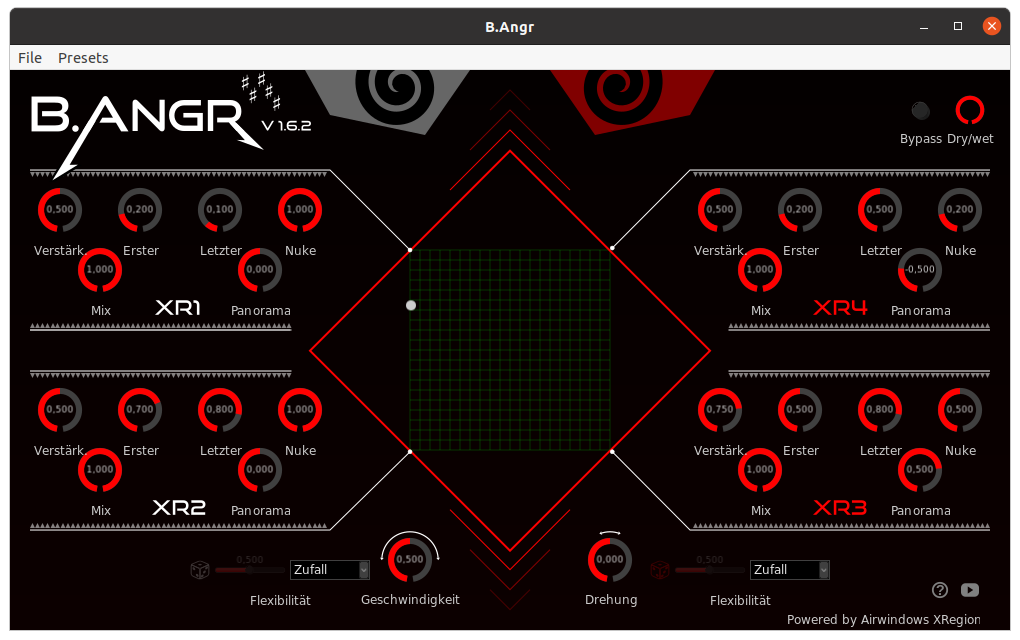
Task: Select the XR4 label
Action: [x=840, y=307]
